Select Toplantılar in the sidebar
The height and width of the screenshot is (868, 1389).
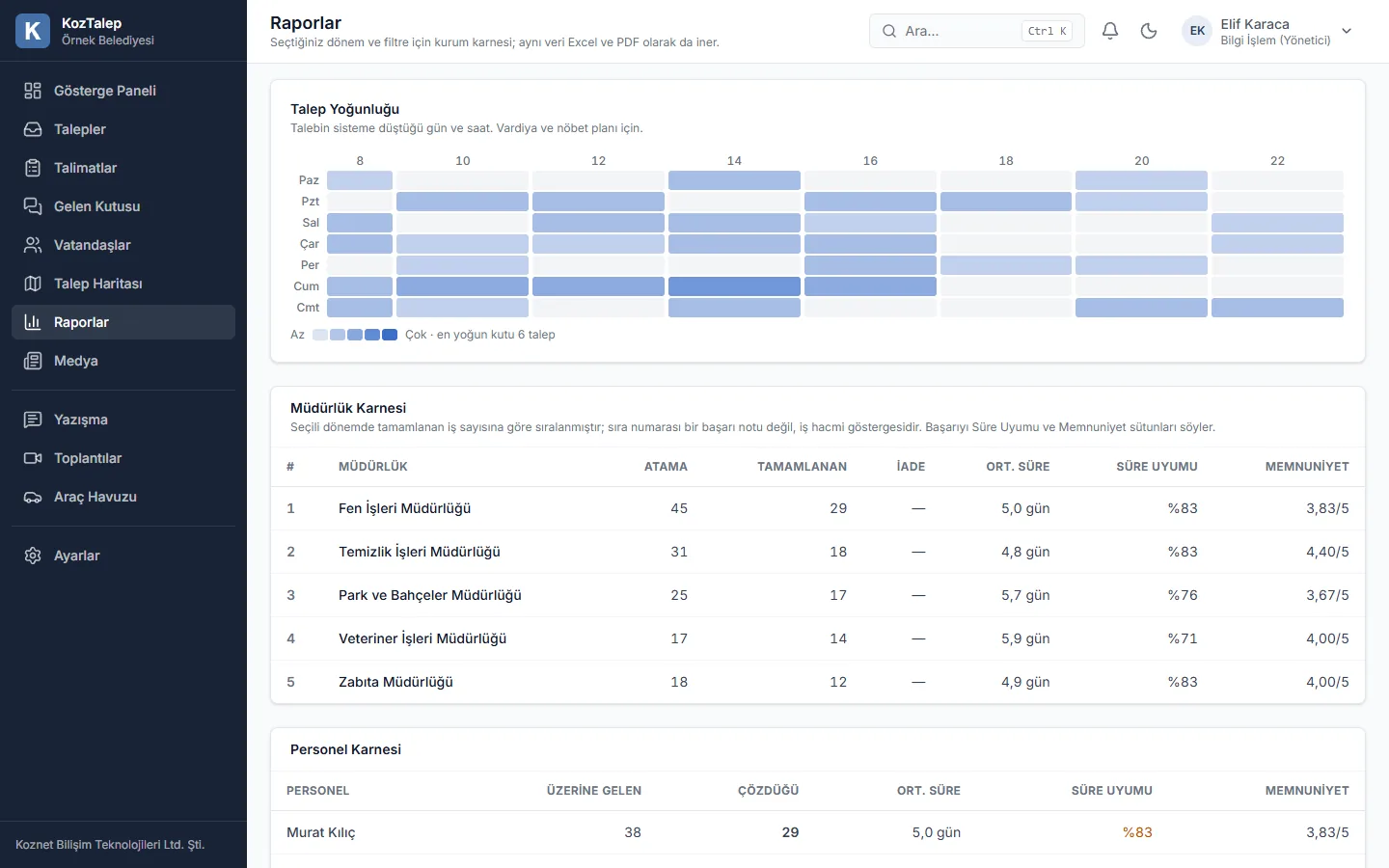[x=123, y=458]
